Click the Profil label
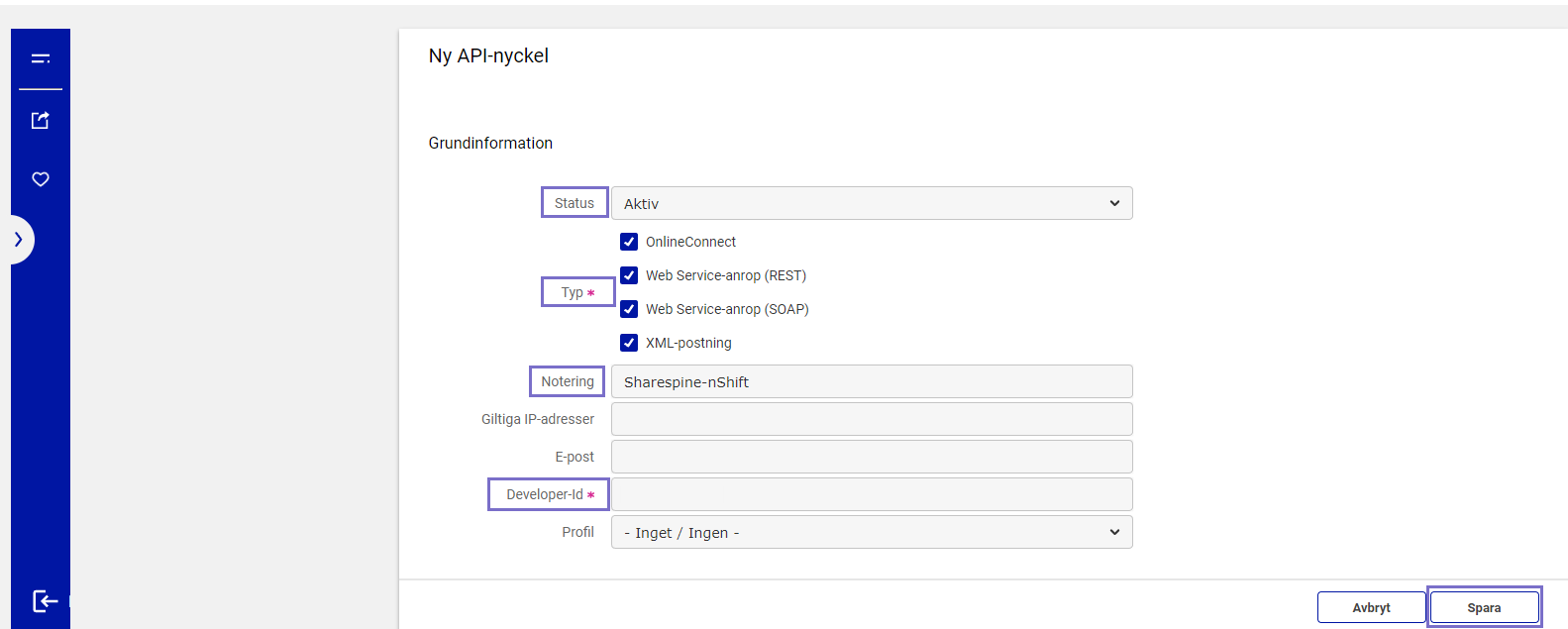This screenshot has width=1568, height=629. (x=578, y=532)
